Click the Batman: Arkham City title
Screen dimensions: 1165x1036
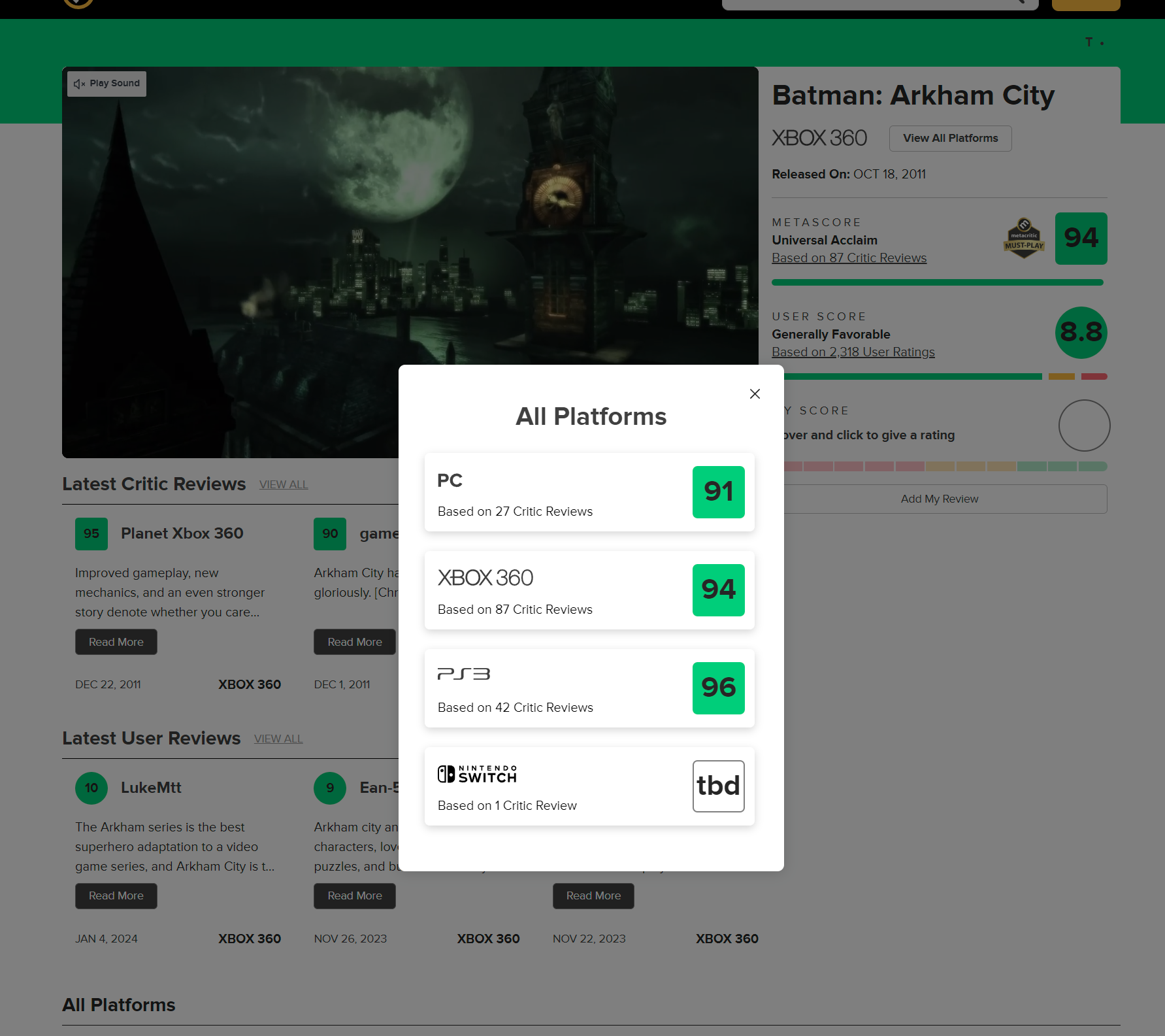(913, 95)
